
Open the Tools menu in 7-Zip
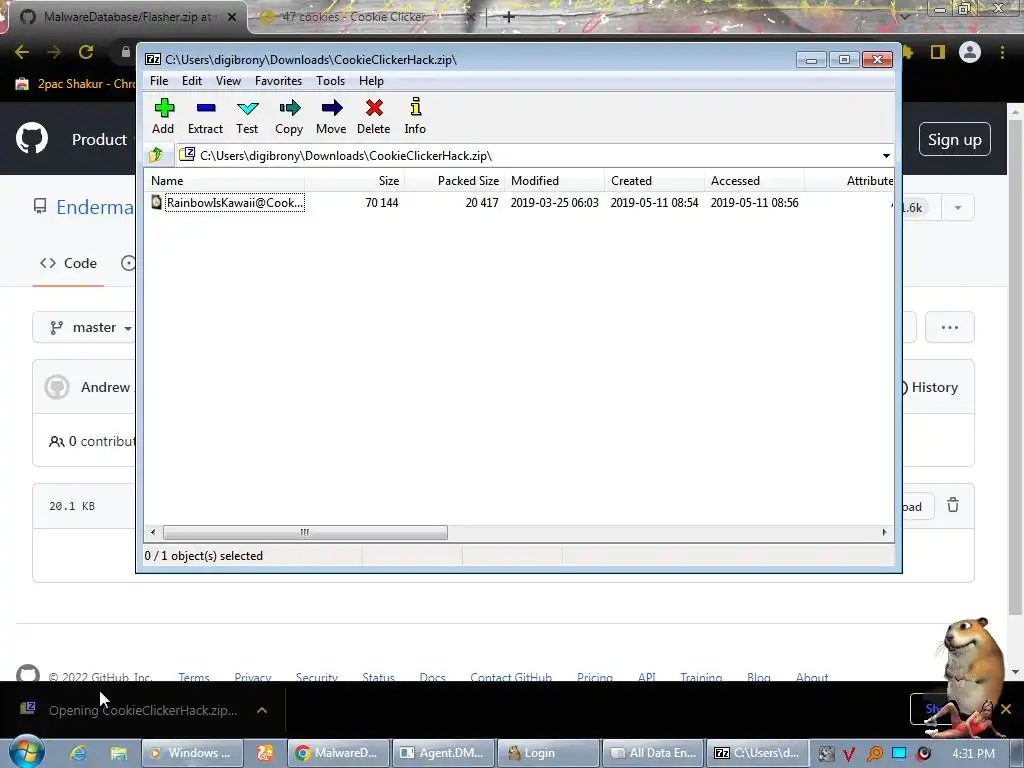pos(330,81)
